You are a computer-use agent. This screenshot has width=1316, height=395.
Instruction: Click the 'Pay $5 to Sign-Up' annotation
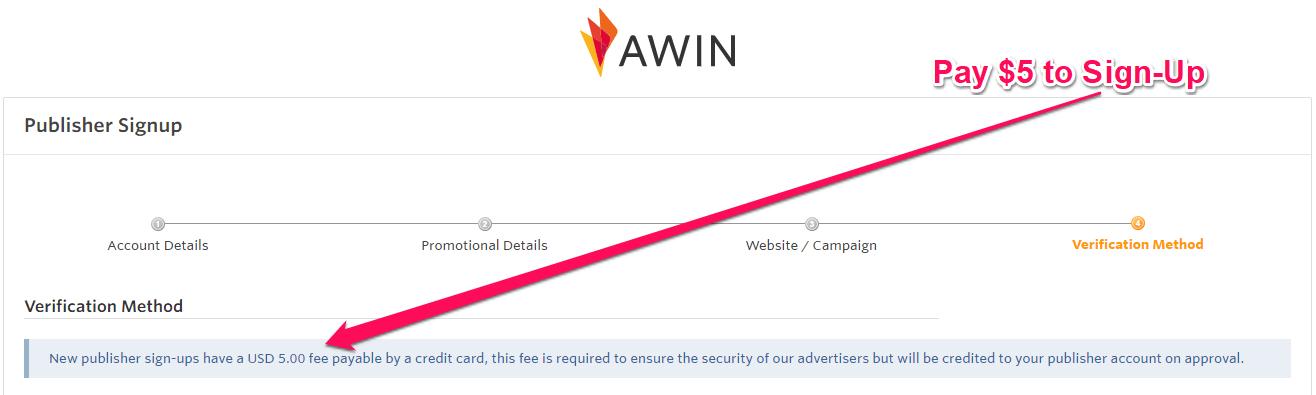click(x=1070, y=72)
